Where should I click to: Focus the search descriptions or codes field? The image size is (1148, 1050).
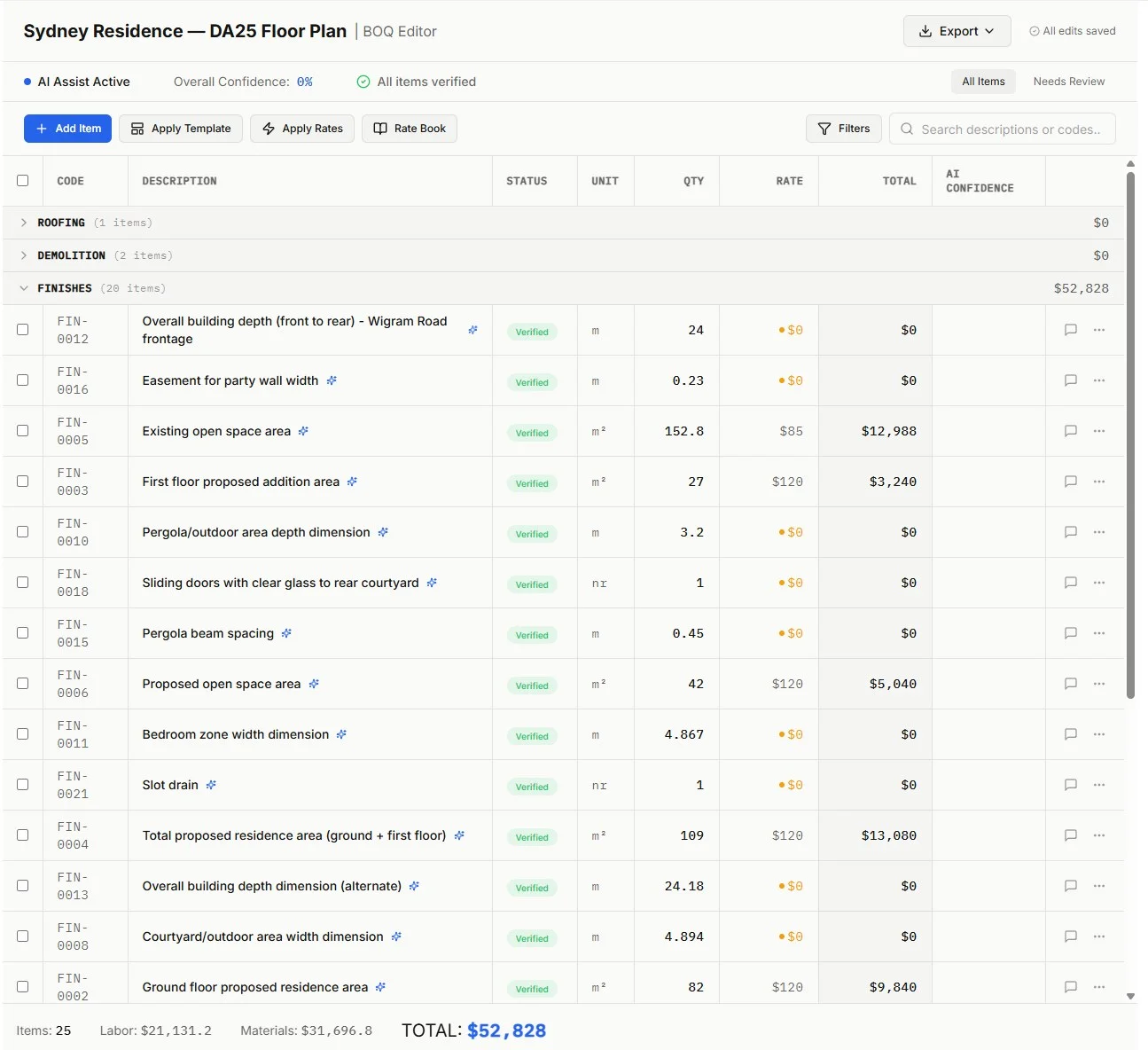click(1003, 129)
